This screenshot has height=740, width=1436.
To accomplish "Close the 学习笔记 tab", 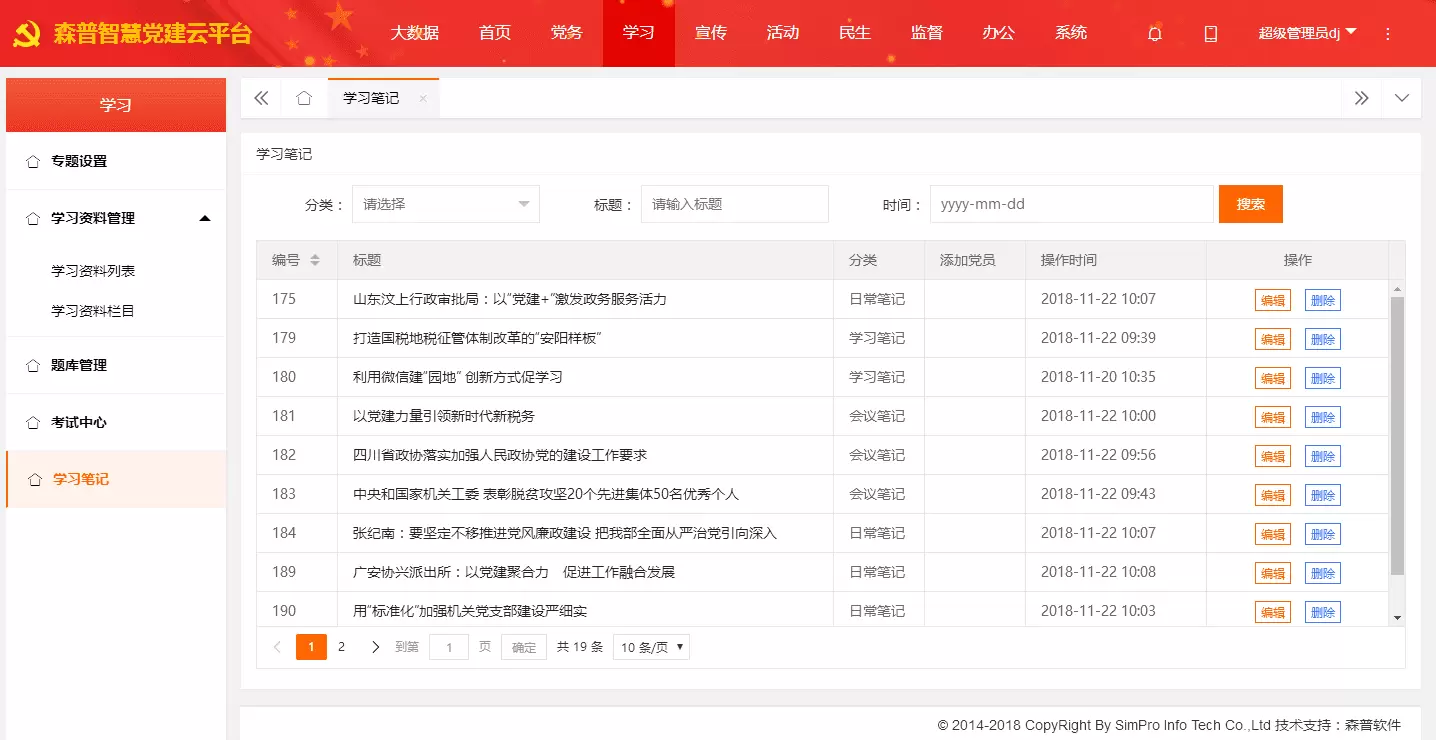I will click(x=423, y=98).
